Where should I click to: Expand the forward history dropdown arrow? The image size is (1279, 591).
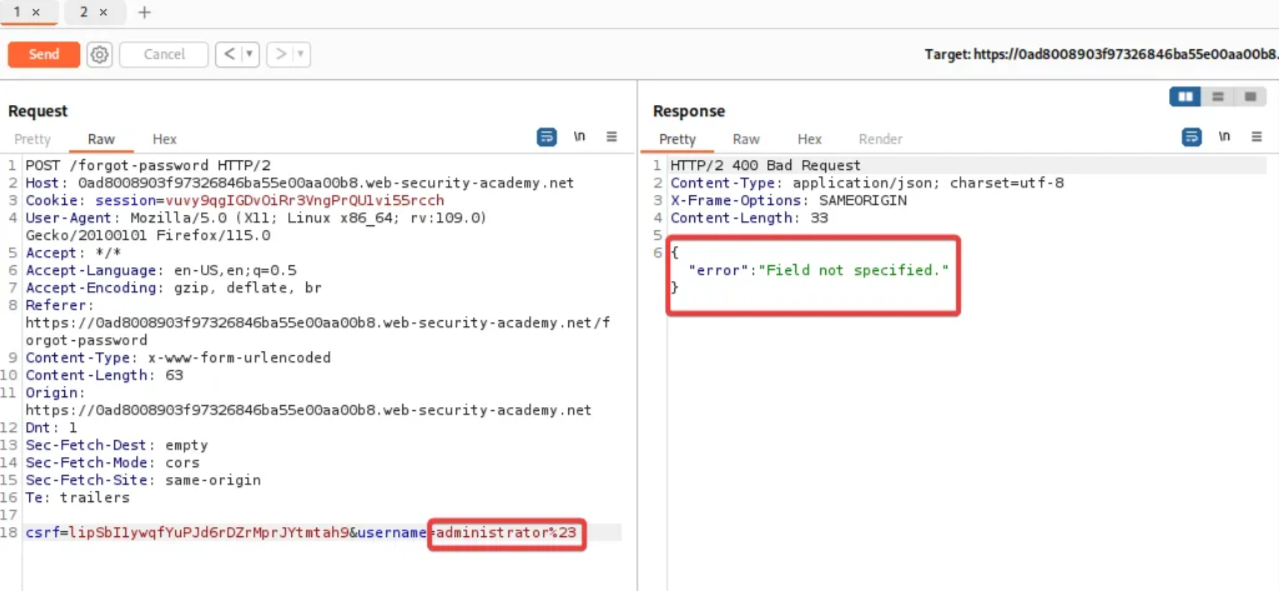(300, 55)
